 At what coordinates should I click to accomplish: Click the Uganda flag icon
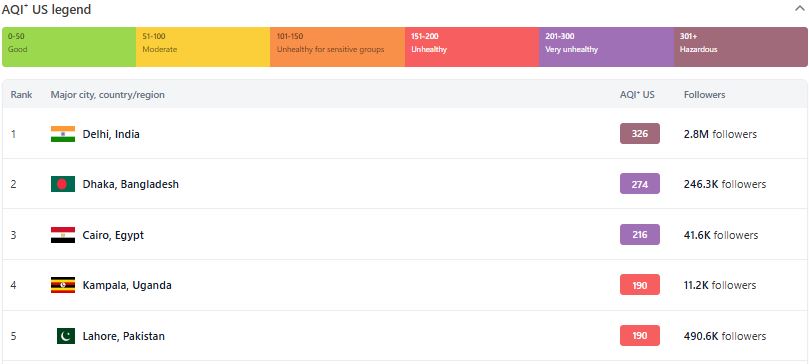tap(63, 285)
